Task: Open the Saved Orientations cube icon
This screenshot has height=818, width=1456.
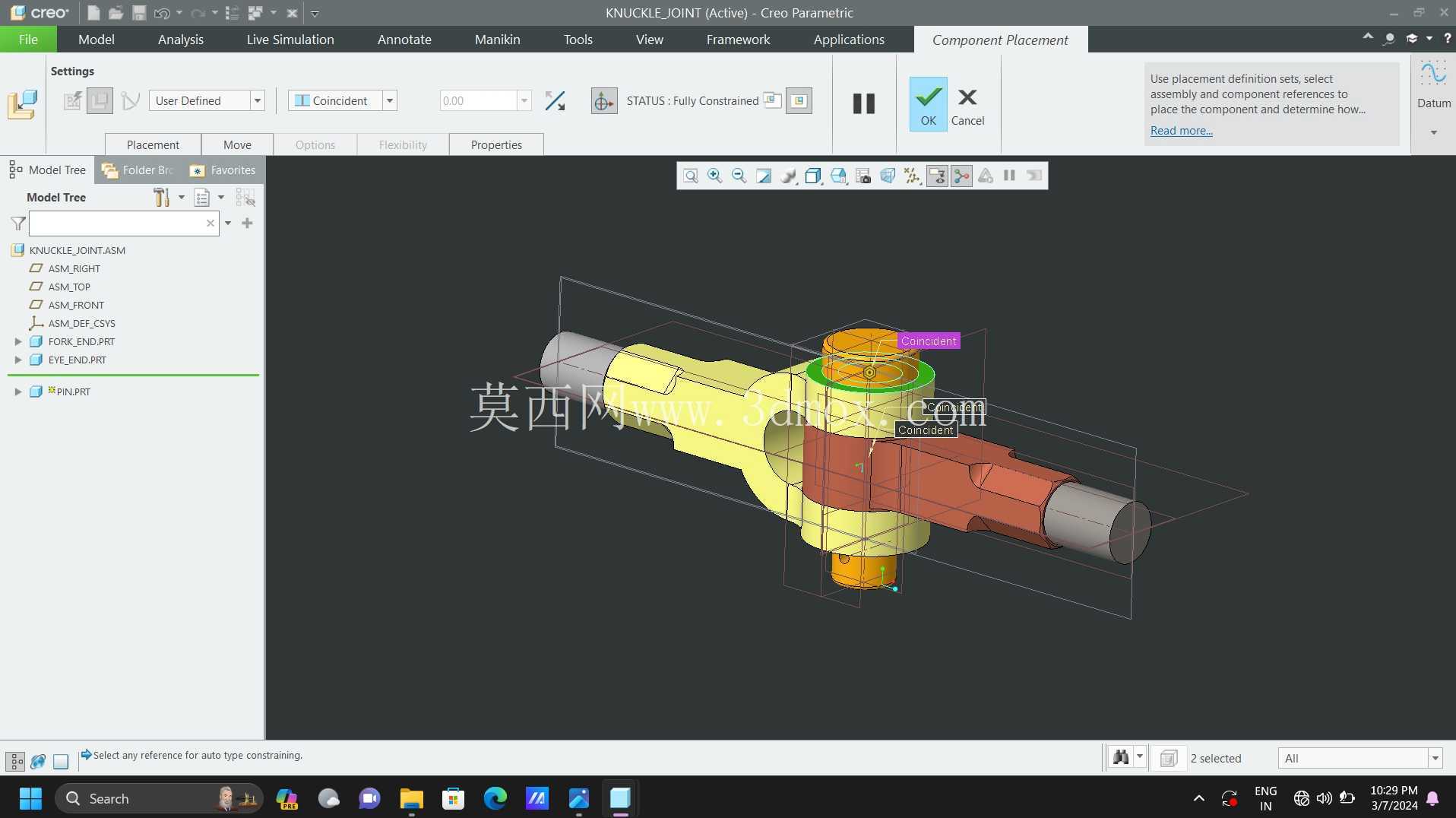Action: [813, 176]
